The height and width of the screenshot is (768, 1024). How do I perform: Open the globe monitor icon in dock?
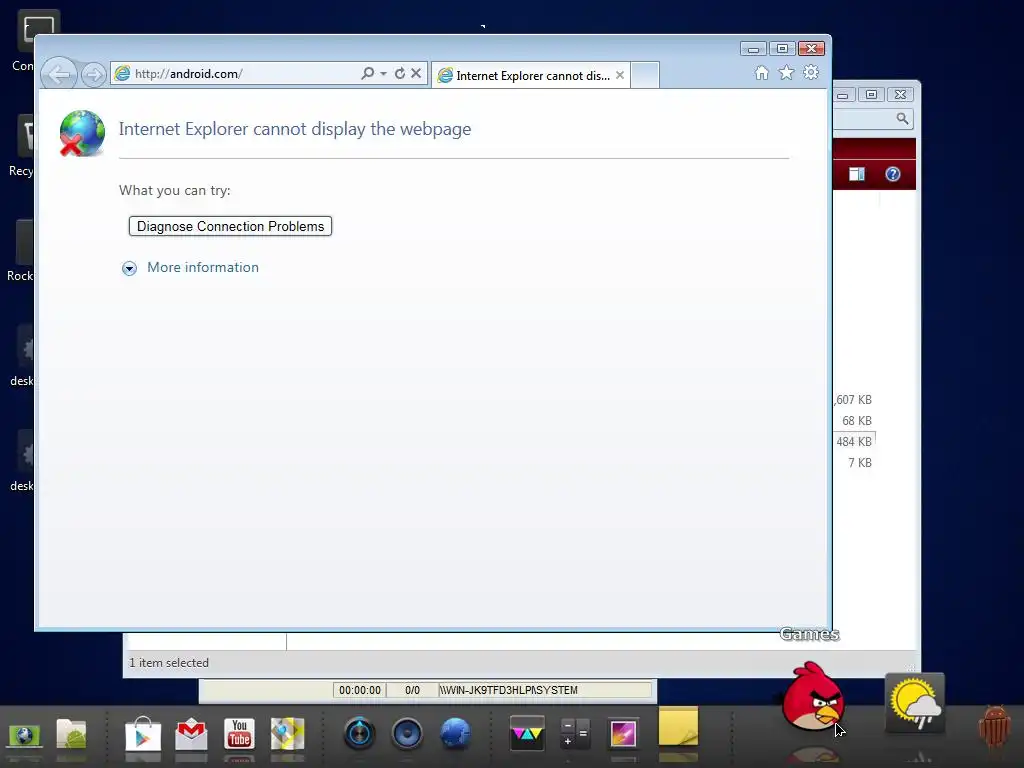[x=24, y=735]
